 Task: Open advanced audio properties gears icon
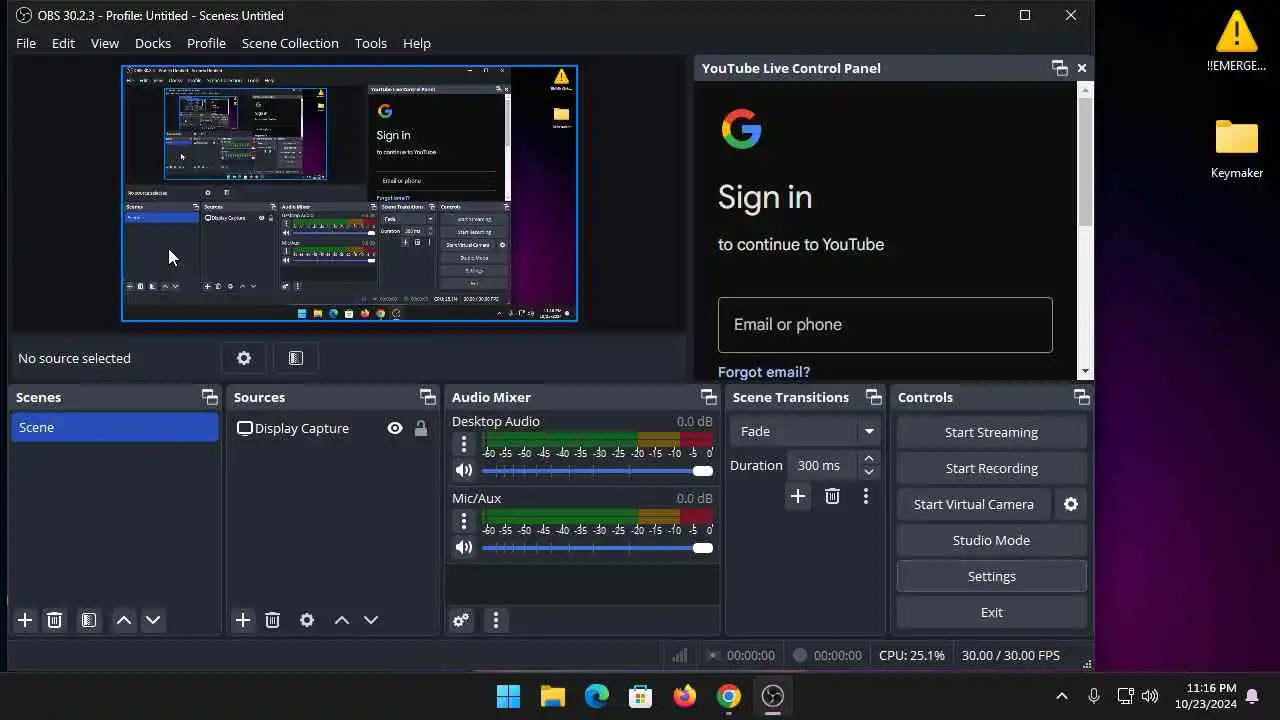(461, 620)
